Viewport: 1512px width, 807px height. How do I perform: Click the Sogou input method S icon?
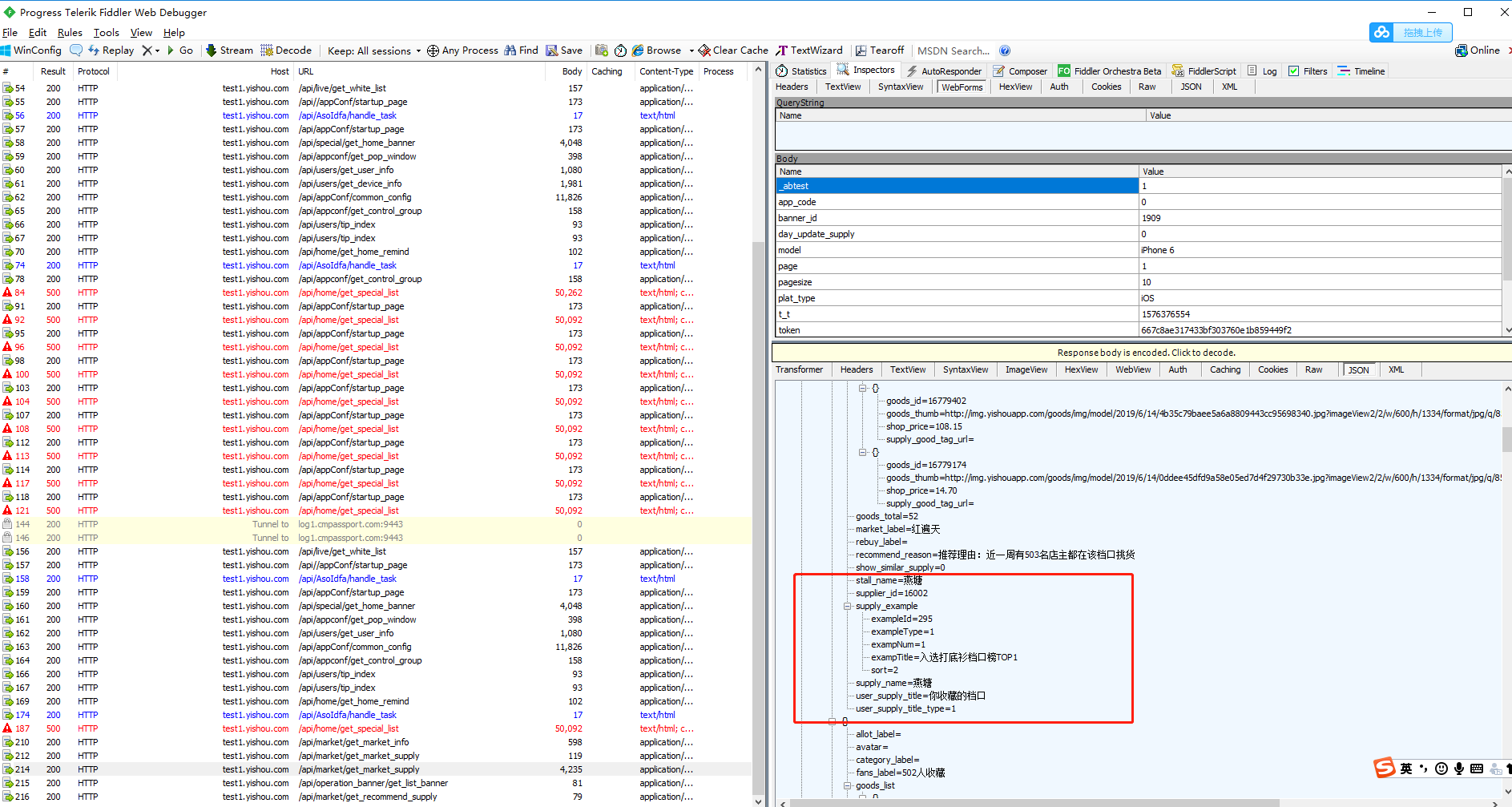pyautogui.click(x=1384, y=768)
